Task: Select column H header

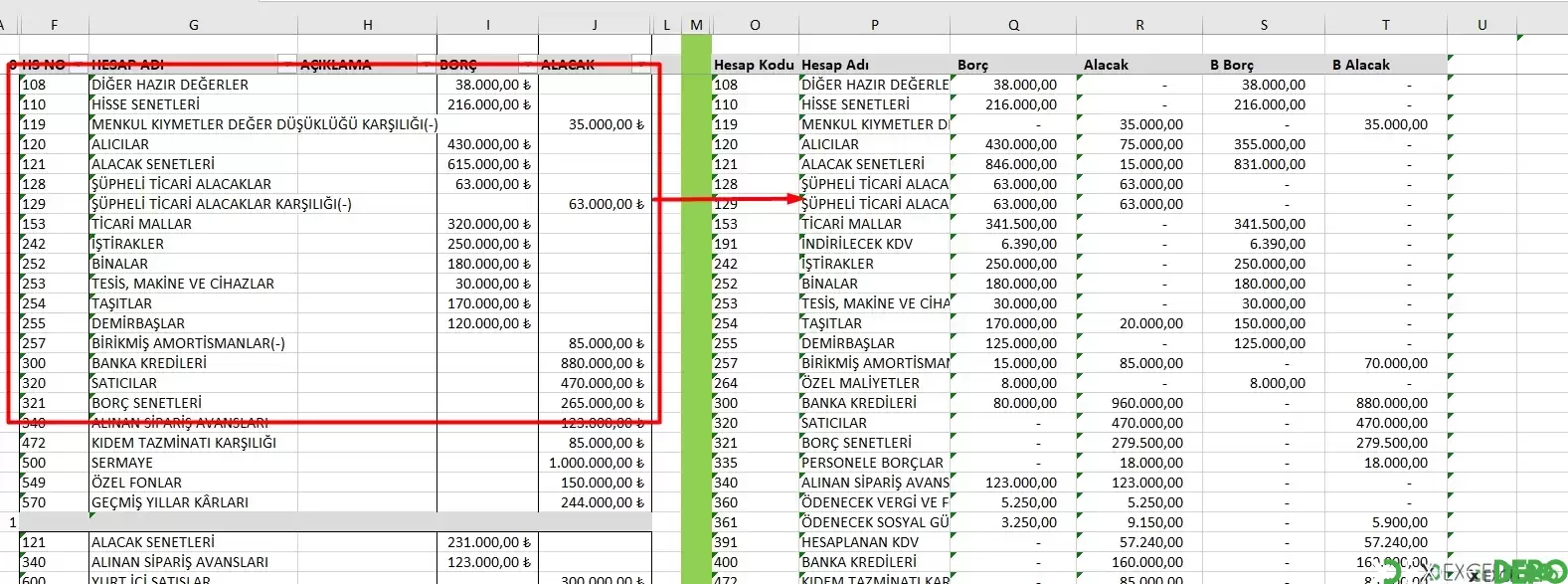Action: pos(367,24)
